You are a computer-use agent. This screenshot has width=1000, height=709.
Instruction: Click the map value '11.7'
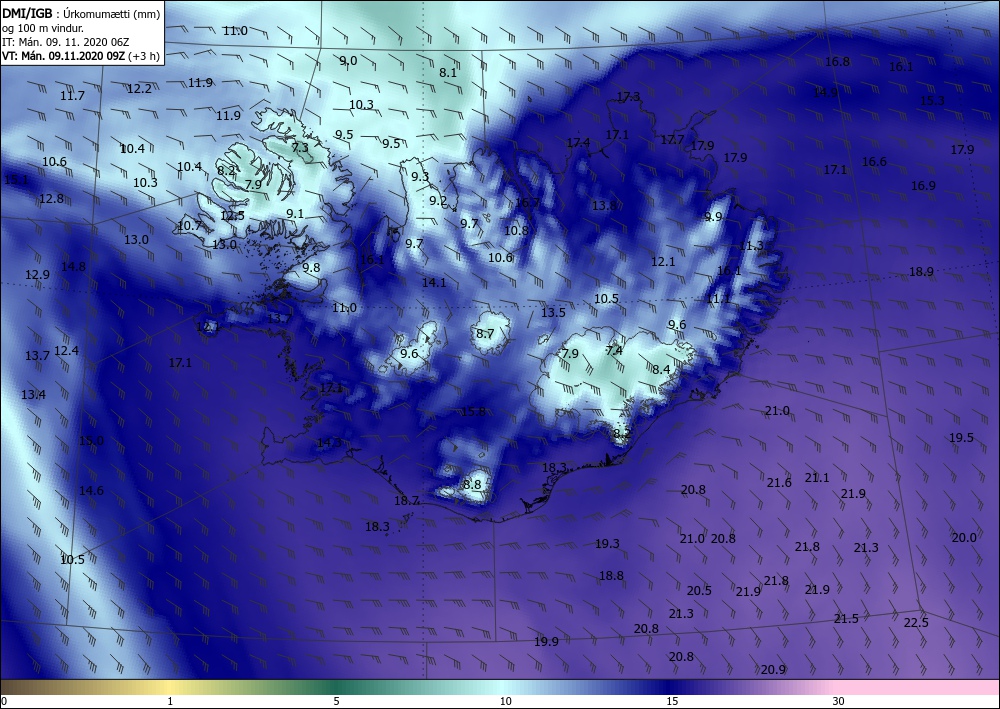[72, 96]
